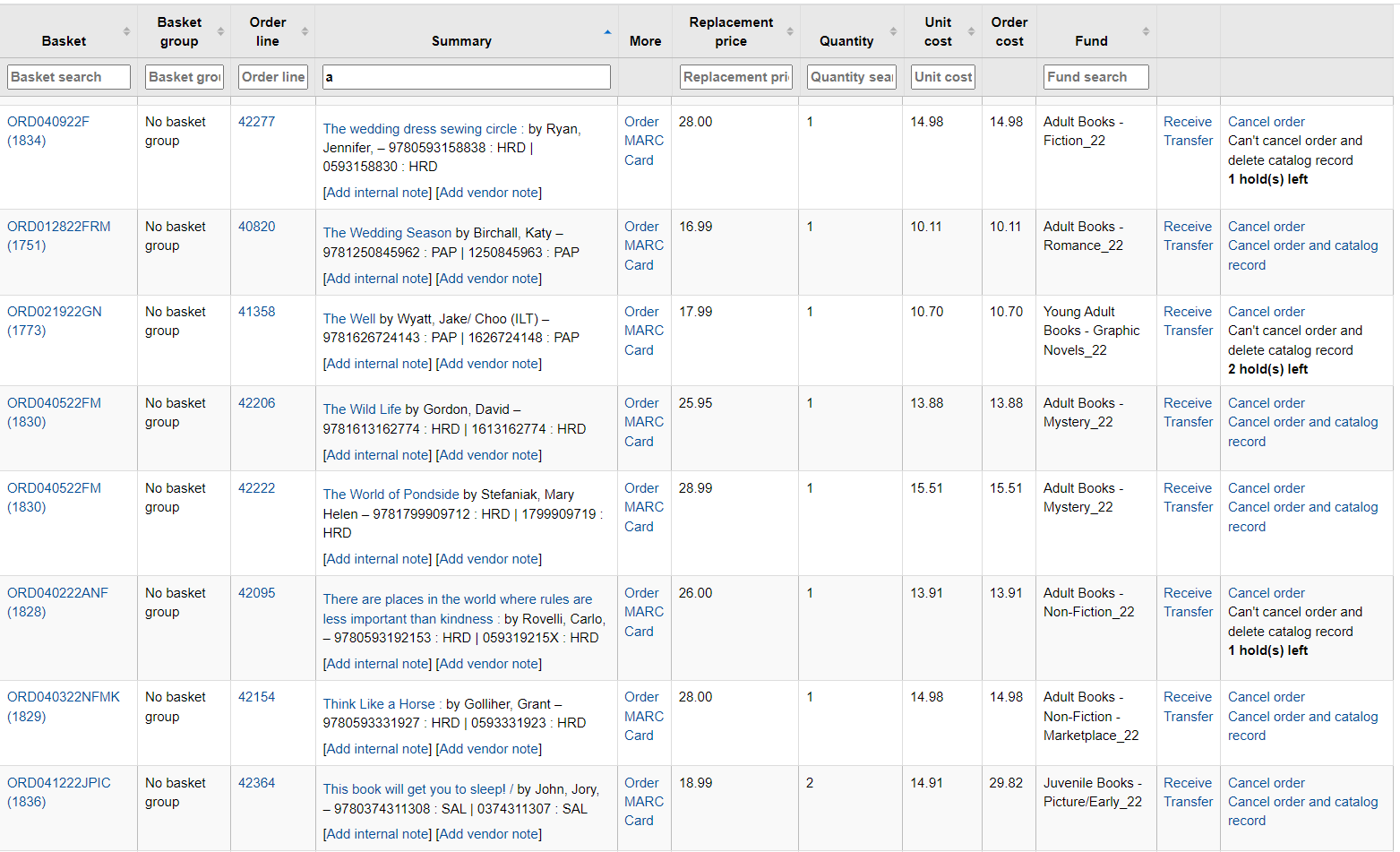
Task: Transfer order for 'Think Like a Horse'
Action: [1188, 717]
